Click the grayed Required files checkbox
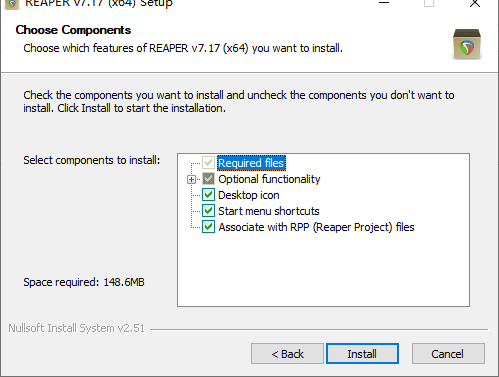Viewport: 499px width, 377px height. 208,163
